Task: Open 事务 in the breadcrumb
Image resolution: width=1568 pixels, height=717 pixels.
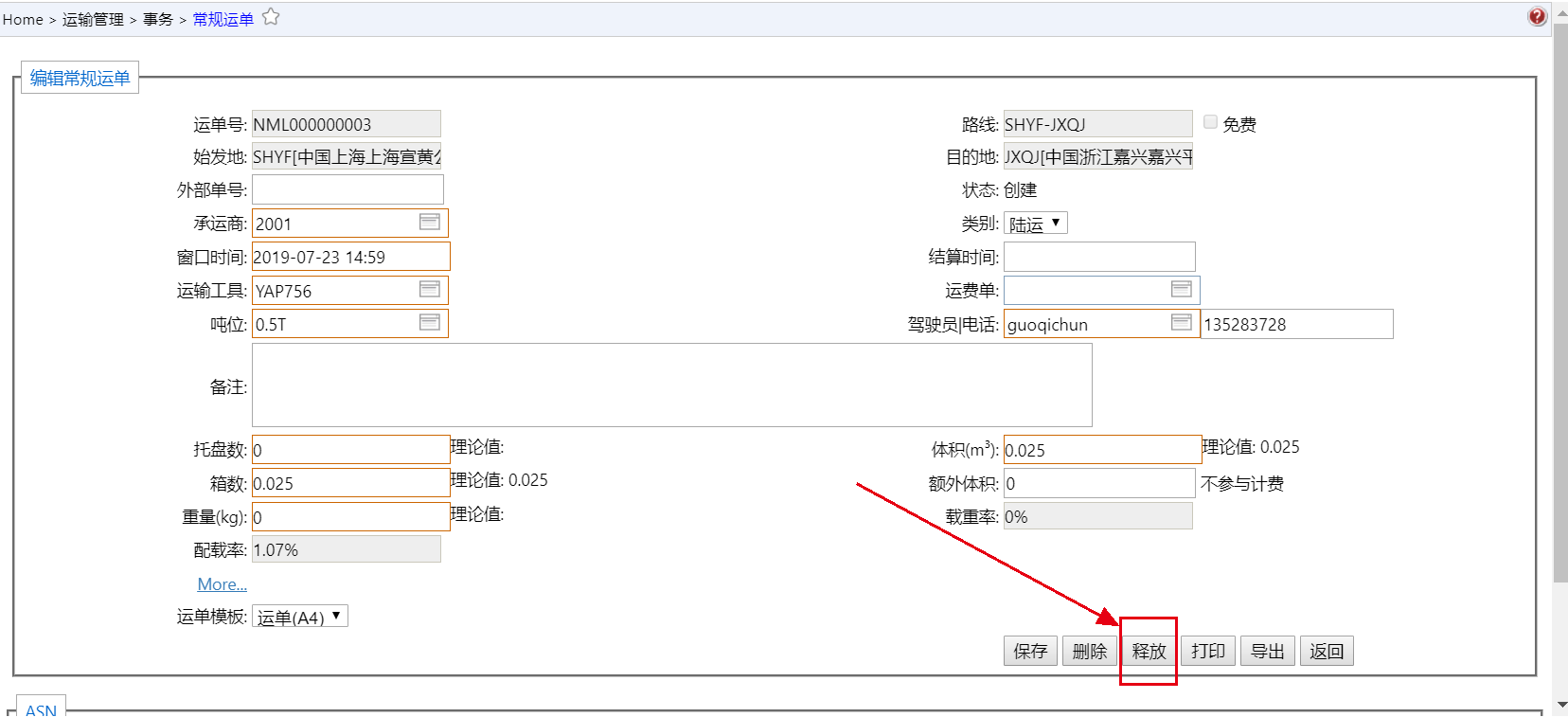Action: [x=158, y=19]
